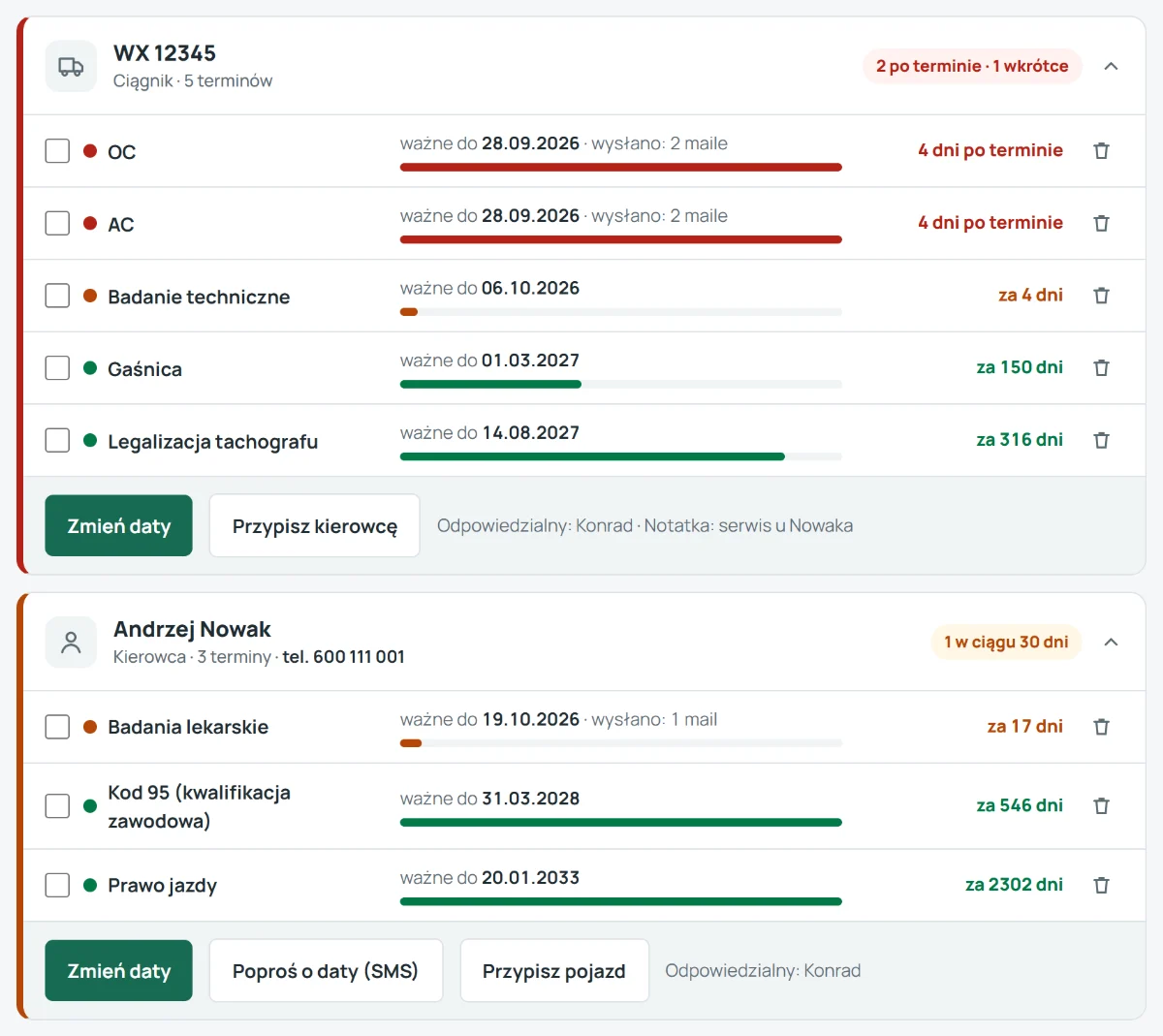Click Zmień daty in Andrzej Nowak card

(x=118, y=971)
